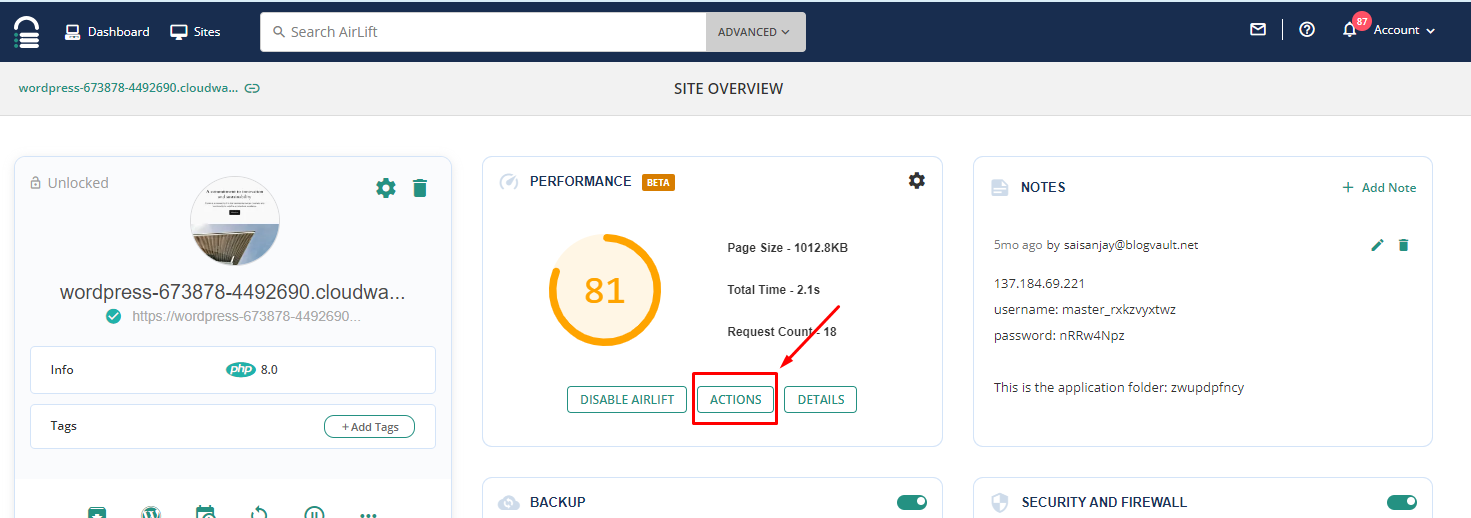The height and width of the screenshot is (518, 1471).
Task: Open Performance settings gear icon
Action: pyautogui.click(x=917, y=180)
